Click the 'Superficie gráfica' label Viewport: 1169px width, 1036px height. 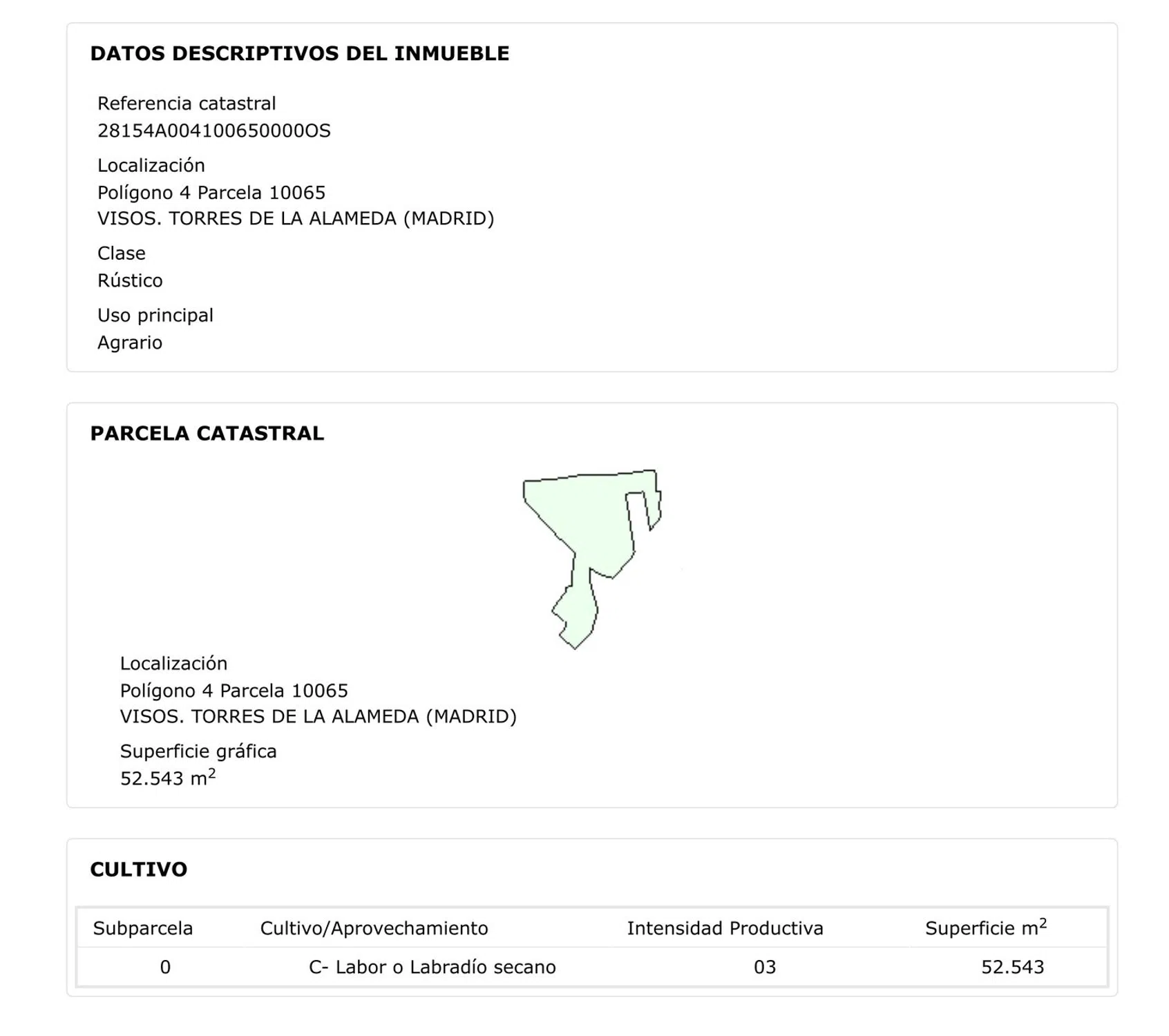pos(198,751)
